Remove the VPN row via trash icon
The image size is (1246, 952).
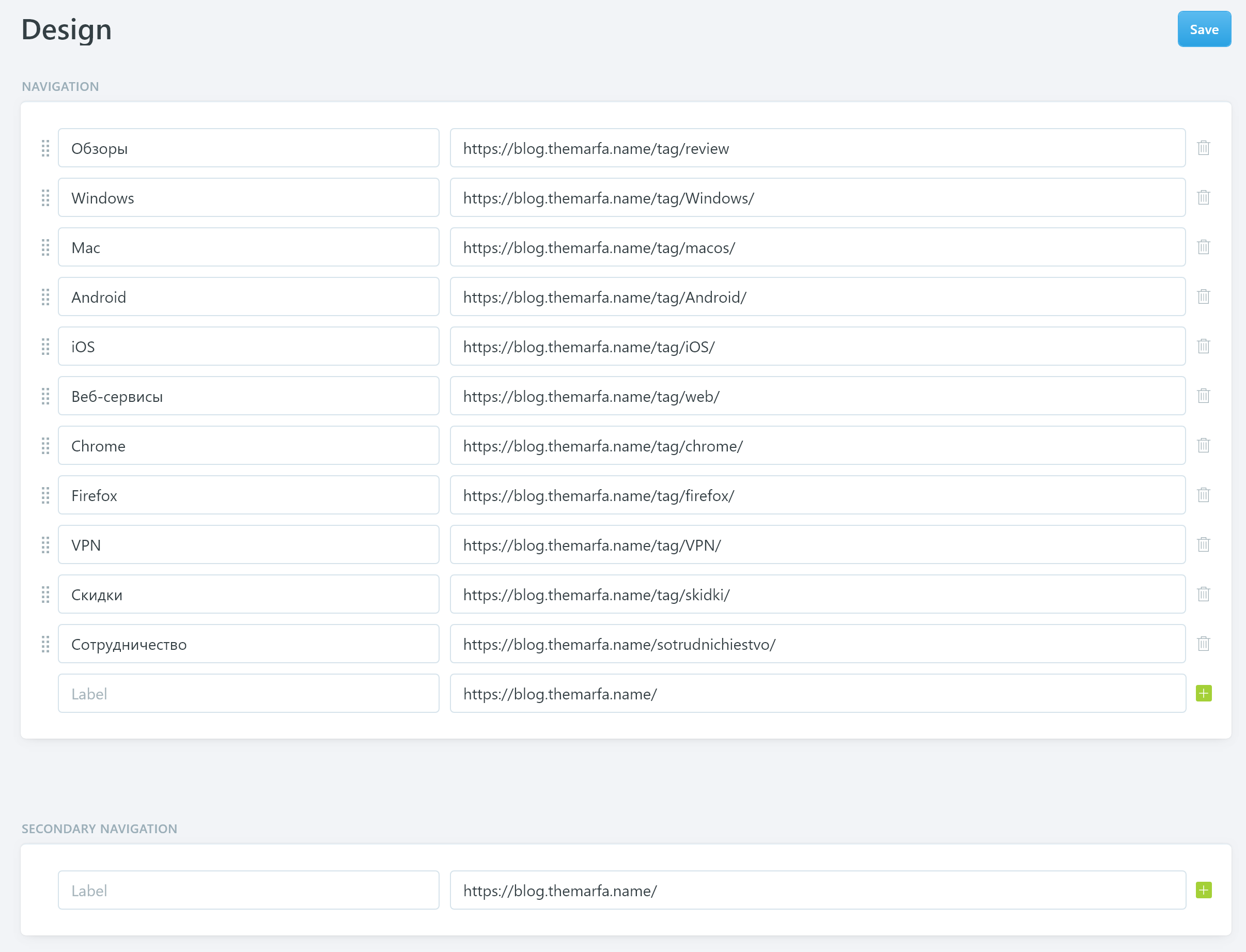(1203, 544)
